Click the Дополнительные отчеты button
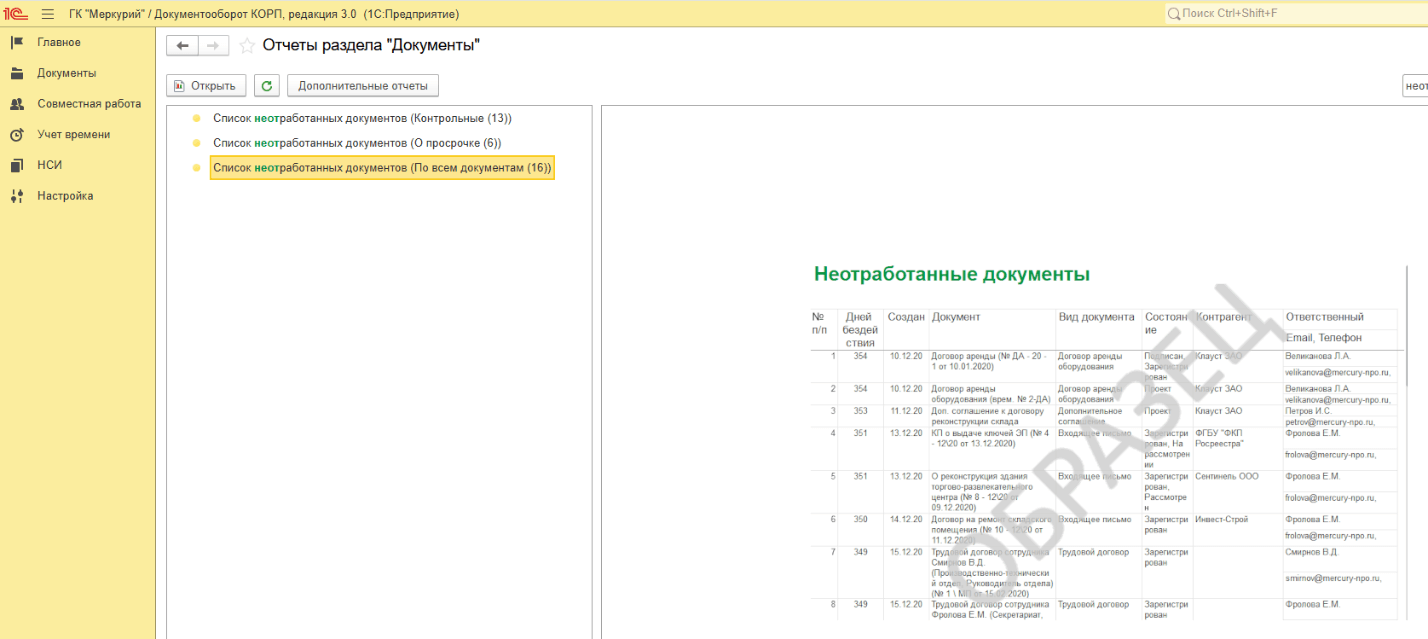Image resolution: width=1428 pixels, height=639 pixels. tap(362, 86)
